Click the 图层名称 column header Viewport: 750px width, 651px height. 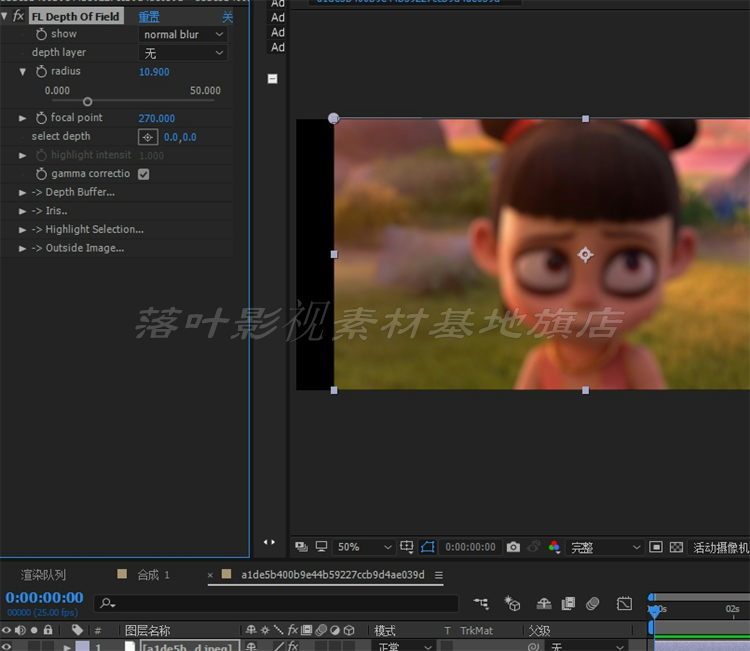coord(147,630)
